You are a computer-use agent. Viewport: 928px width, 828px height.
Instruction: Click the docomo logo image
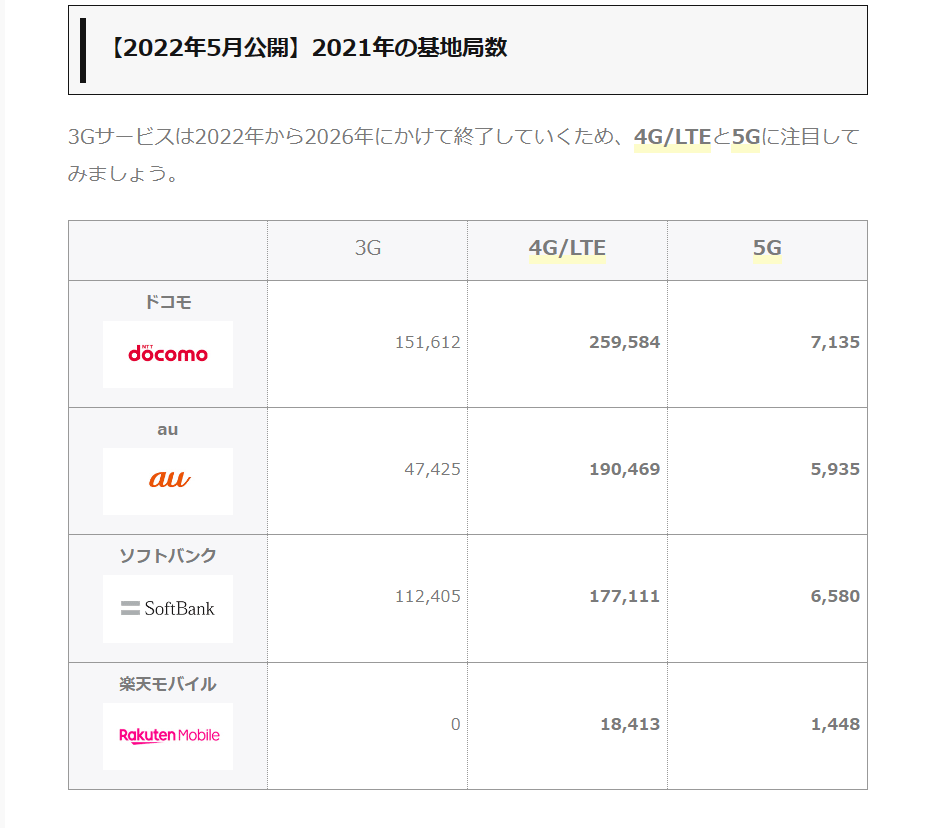point(168,354)
